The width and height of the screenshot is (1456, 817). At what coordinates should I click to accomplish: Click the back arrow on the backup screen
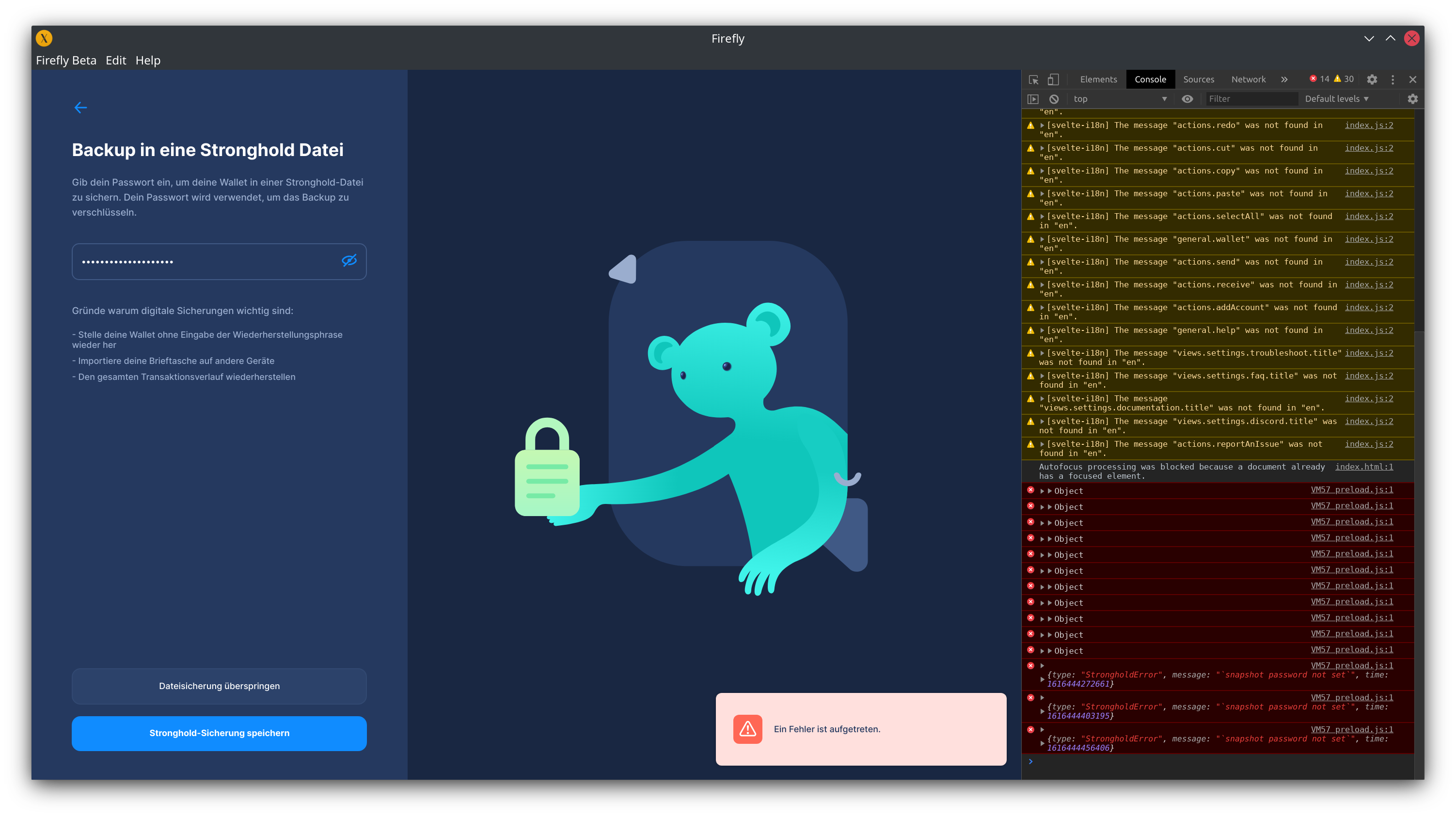[81, 108]
